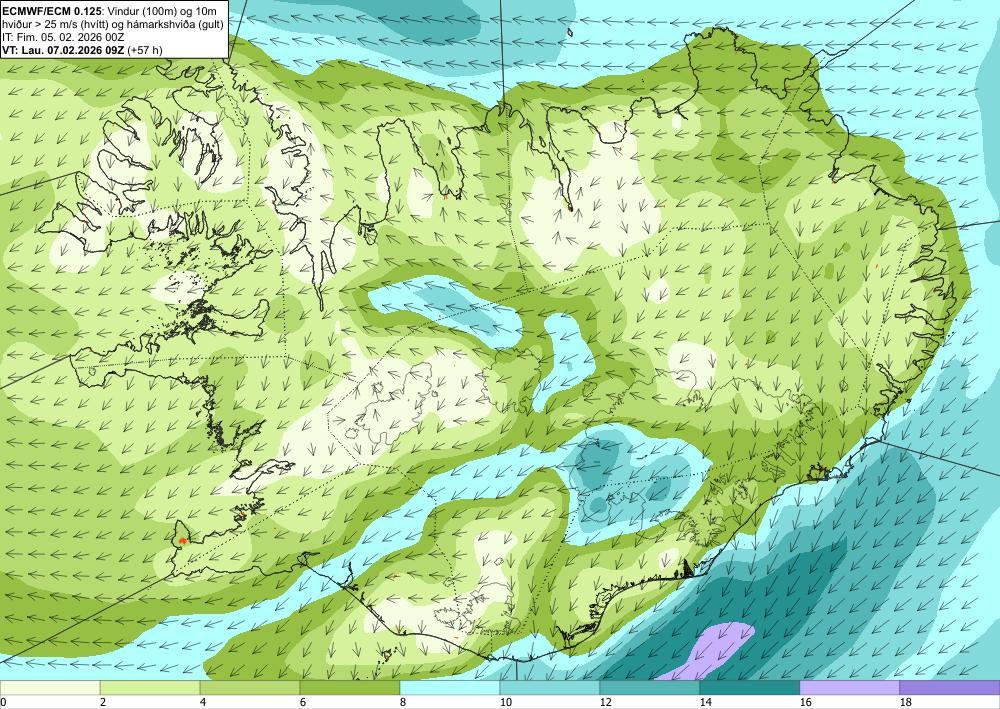Click the medium green 4–6 m/s legend swatch
The image size is (1000, 709).
point(250,688)
